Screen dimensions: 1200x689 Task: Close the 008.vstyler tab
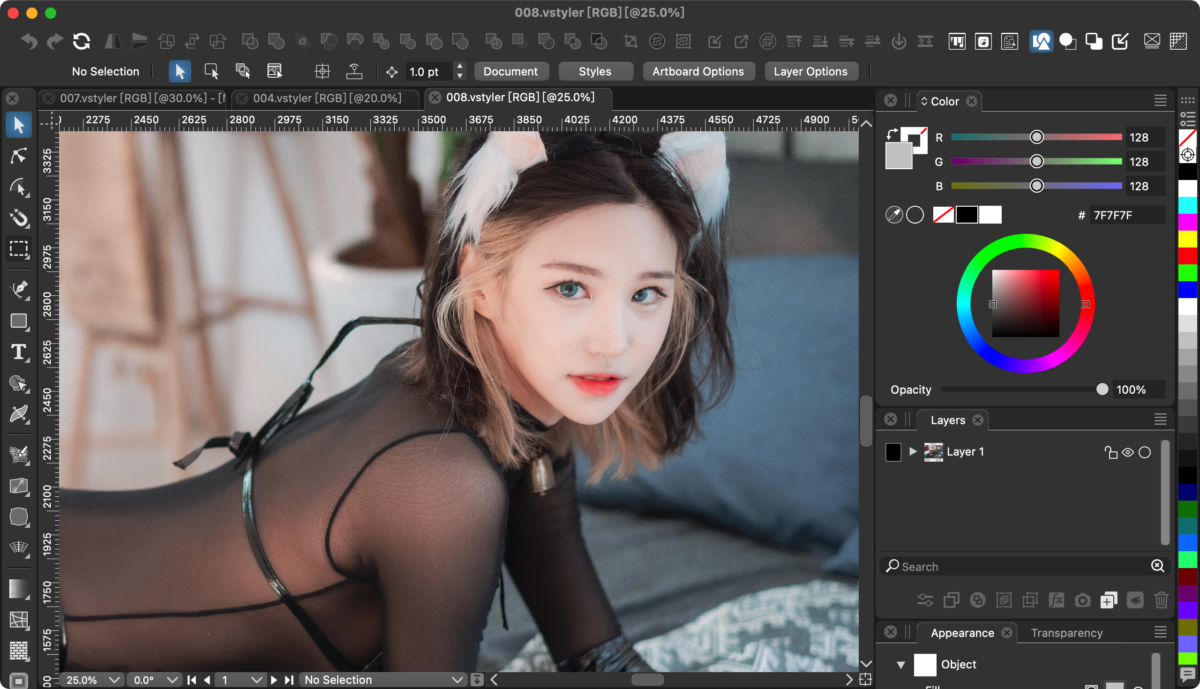(435, 98)
